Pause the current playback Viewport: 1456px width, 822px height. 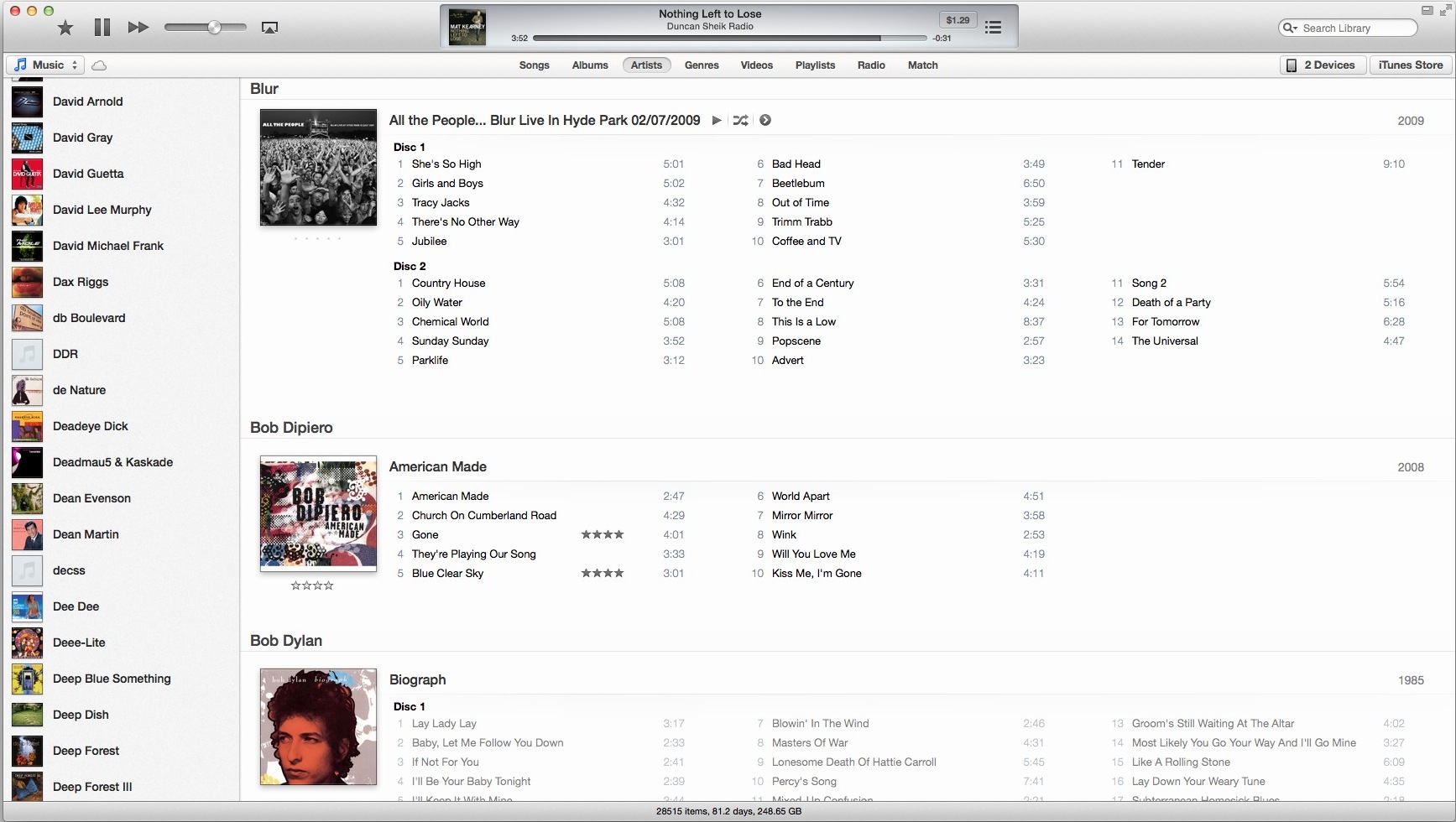coord(102,28)
